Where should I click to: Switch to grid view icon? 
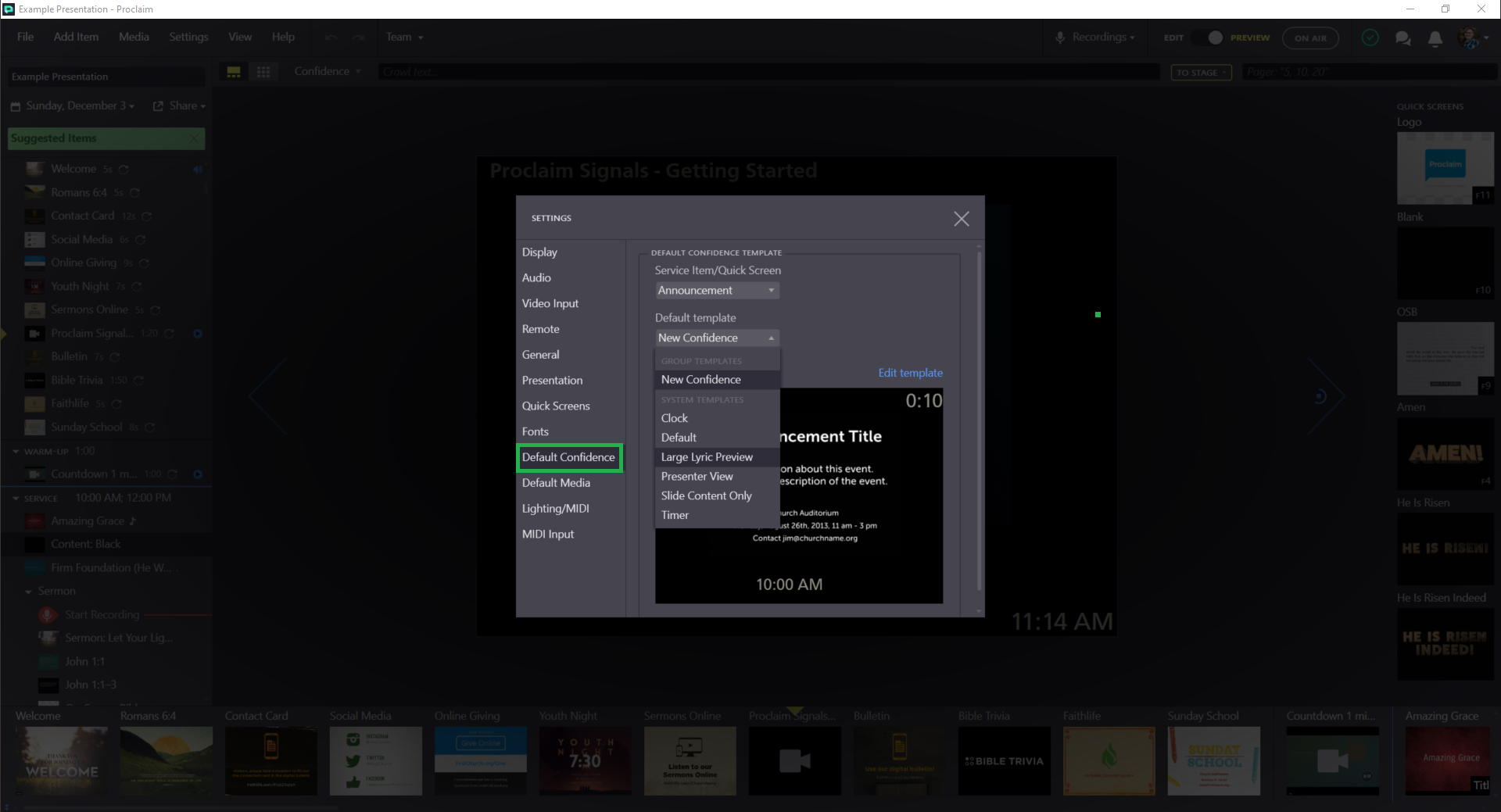point(263,72)
